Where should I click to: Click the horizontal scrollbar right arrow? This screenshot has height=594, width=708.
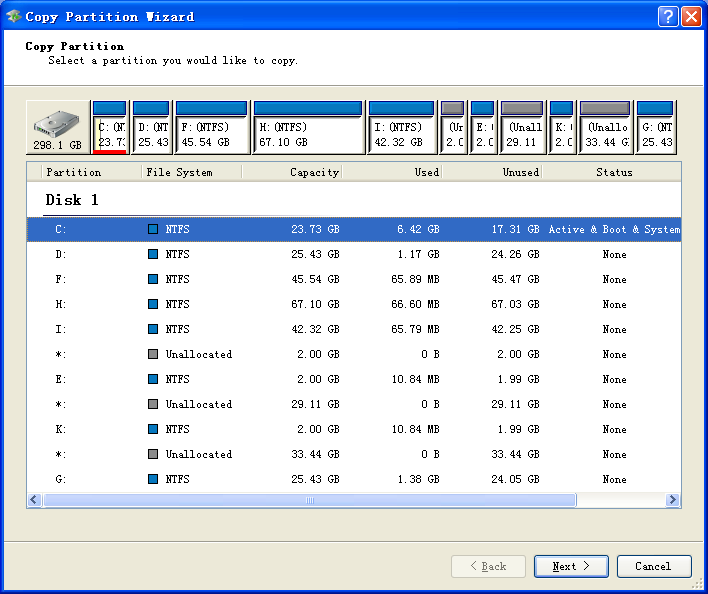click(673, 500)
